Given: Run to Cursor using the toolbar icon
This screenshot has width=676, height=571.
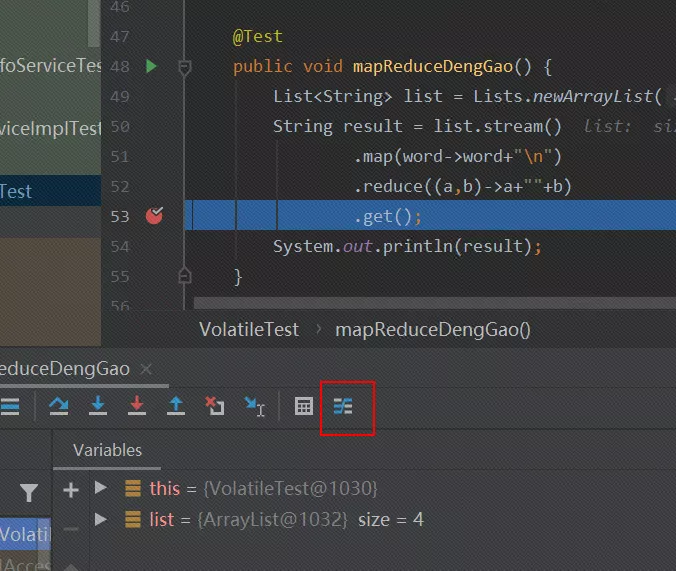Looking at the screenshot, I should pyautogui.click(x=254, y=406).
